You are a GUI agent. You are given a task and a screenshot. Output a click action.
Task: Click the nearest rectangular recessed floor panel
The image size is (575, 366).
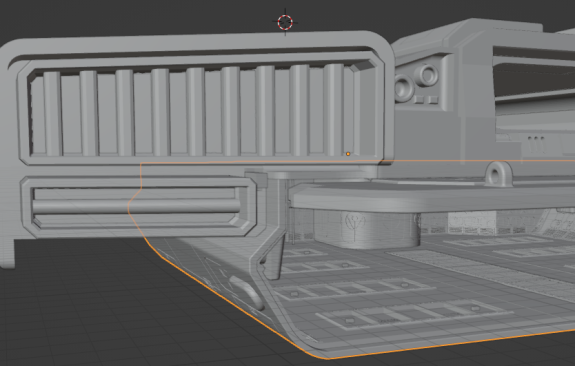tap(414, 315)
